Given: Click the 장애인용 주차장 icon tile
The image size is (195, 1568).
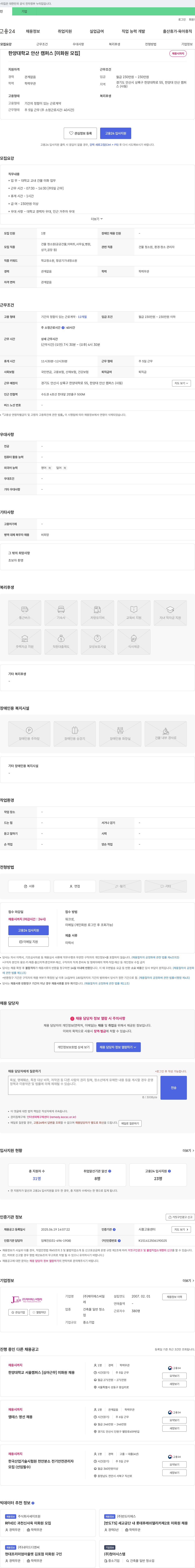Looking at the screenshot, I should click(29, 734).
